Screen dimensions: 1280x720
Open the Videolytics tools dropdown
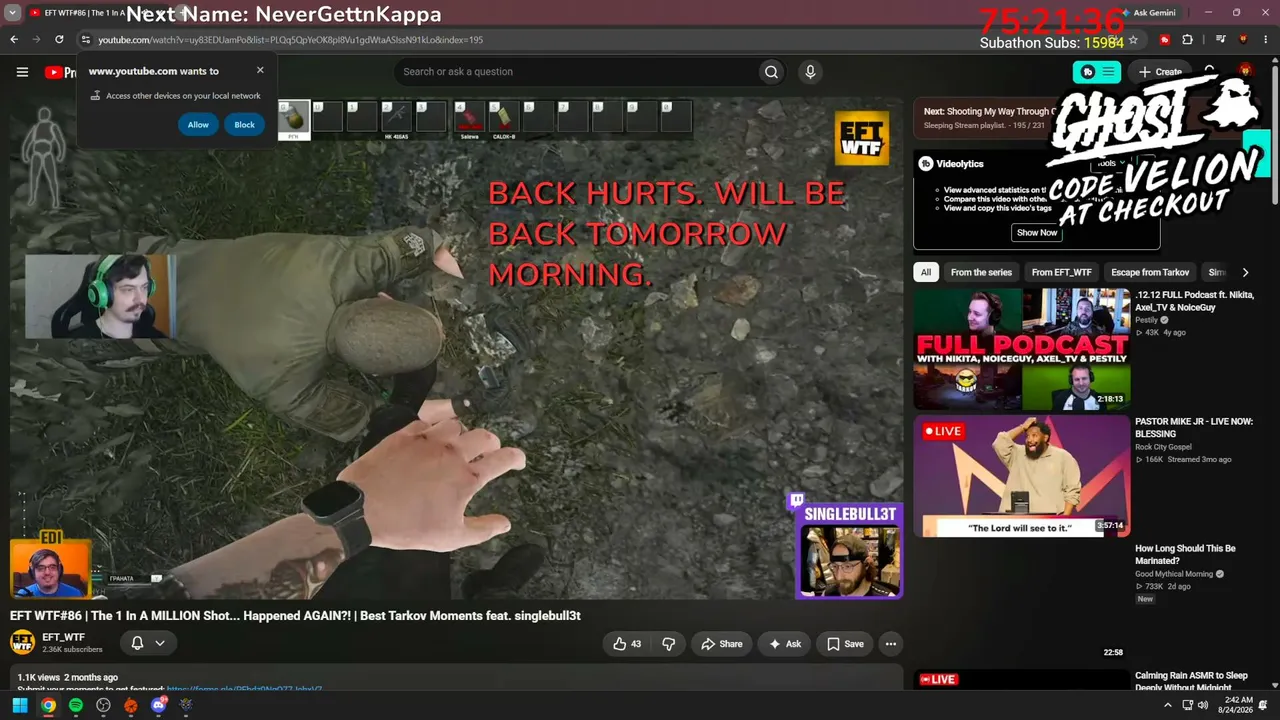point(1110,164)
